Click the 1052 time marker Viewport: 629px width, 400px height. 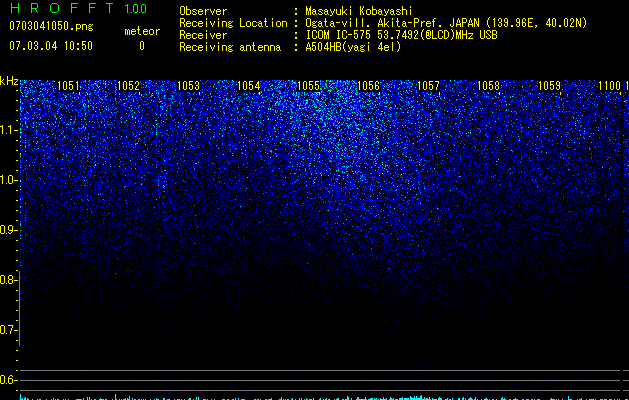pyautogui.click(x=128, y=86)
